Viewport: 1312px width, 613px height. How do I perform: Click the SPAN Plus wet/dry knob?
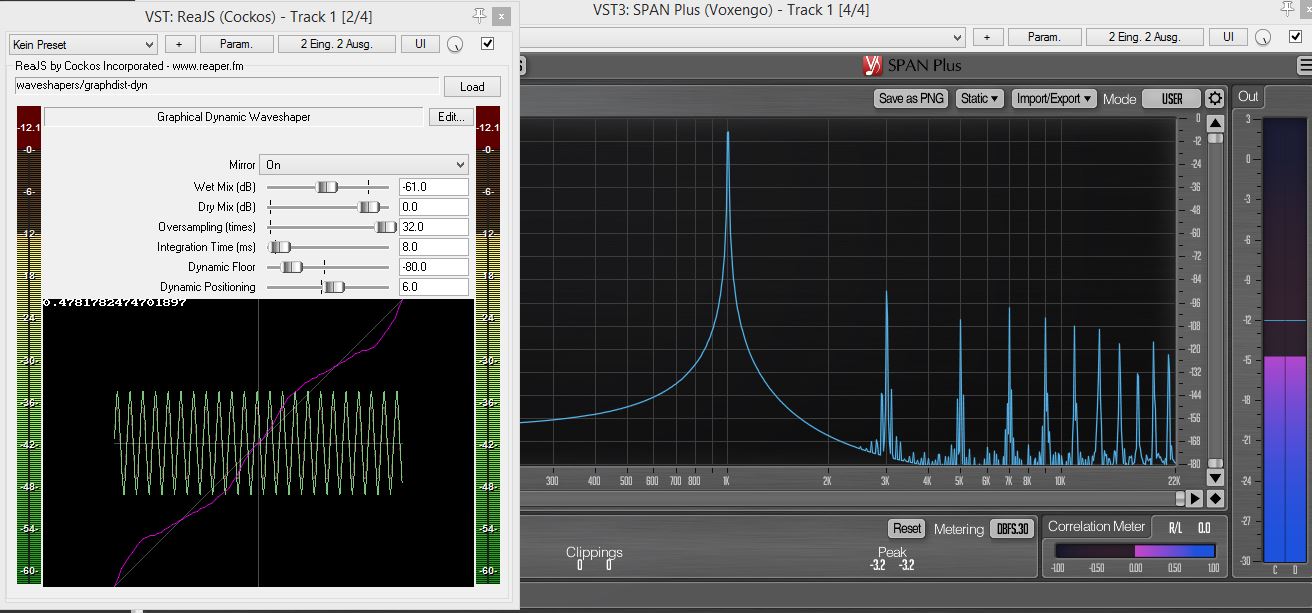pyautogui.click(x=1264, y=37)
